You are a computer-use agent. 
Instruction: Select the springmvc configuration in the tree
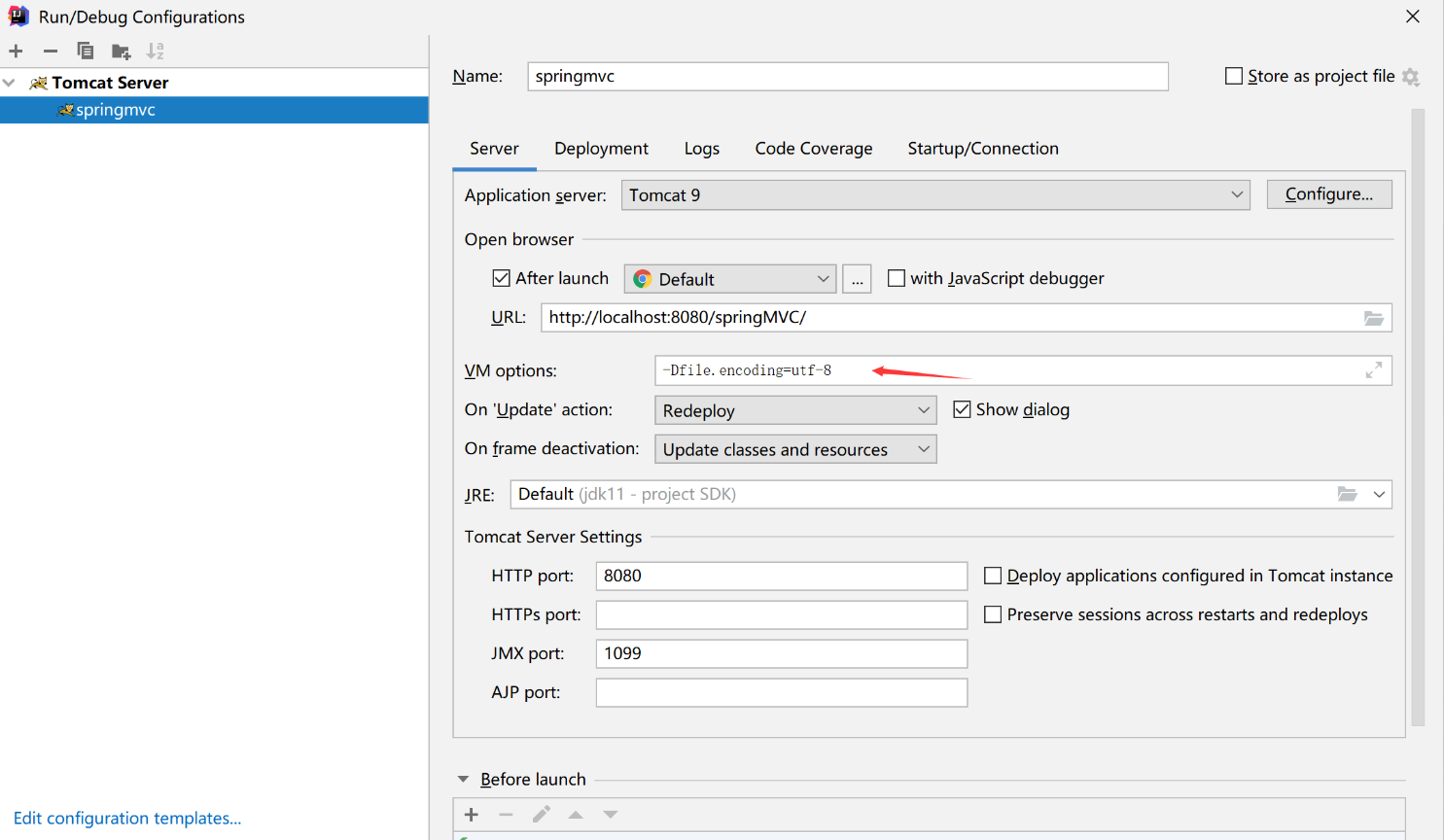tap(214, 110)
